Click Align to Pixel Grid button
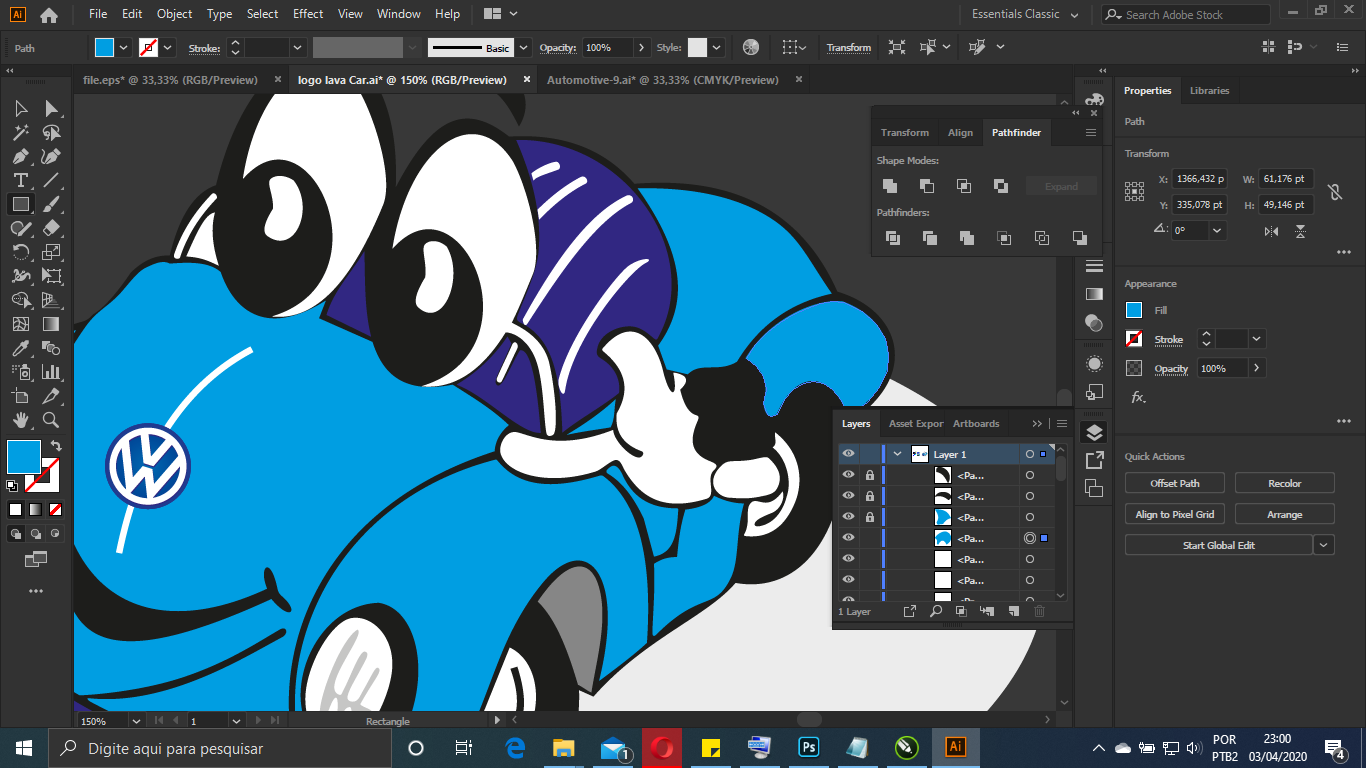Image resolution: width=1366 pixels, height=768 pixels. (1175, 514)
